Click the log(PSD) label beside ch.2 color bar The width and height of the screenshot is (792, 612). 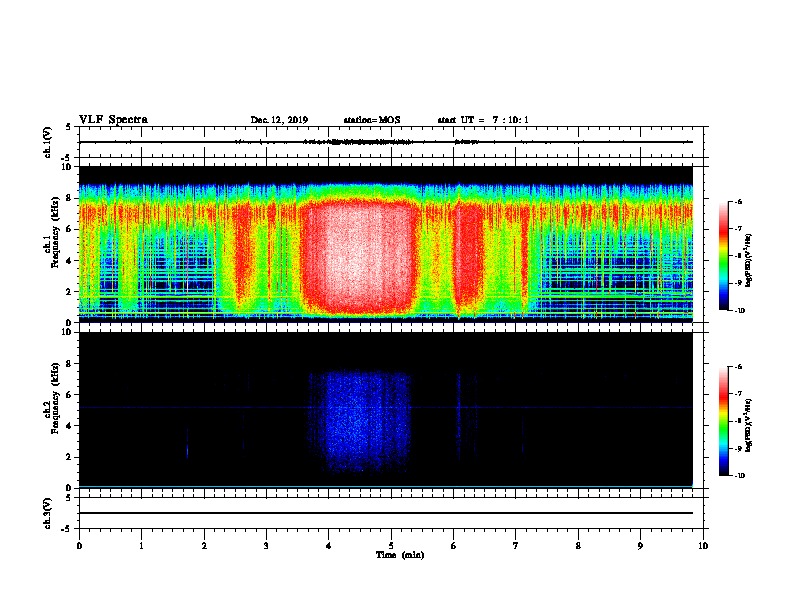tap(749, 425)
